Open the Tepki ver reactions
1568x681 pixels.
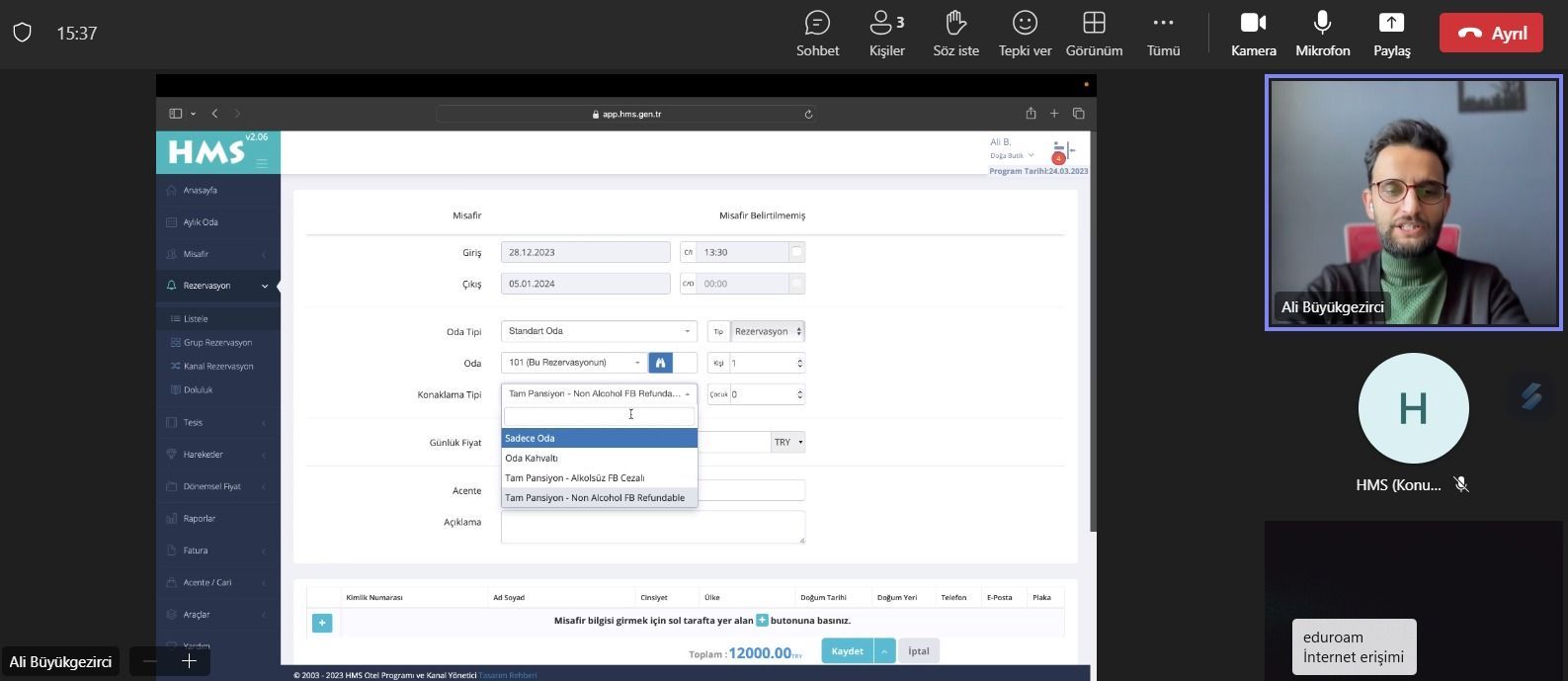tap(1025, 34)
